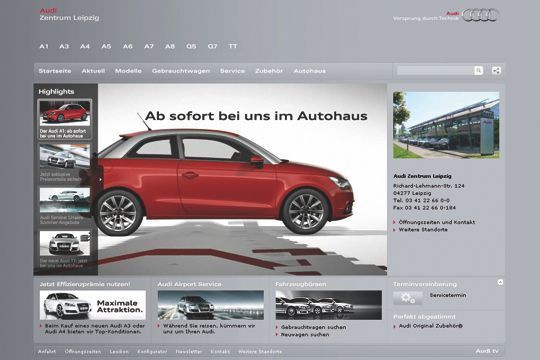
Task: Open the Weitere Standorte sidebar link
Action: pos(423,230)
